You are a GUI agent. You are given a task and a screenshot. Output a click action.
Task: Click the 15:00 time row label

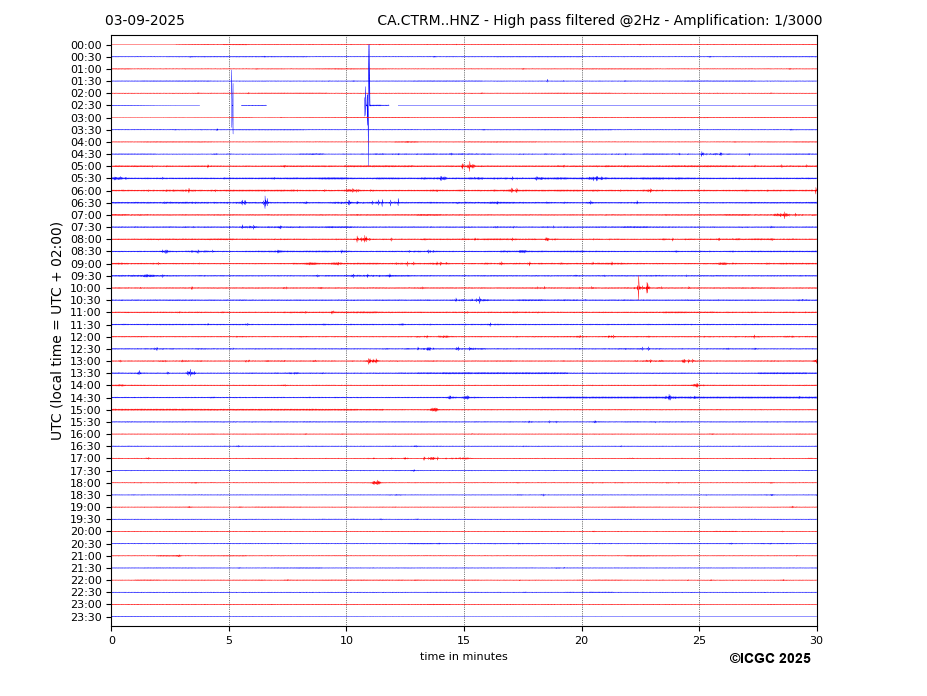coord(86,410)
